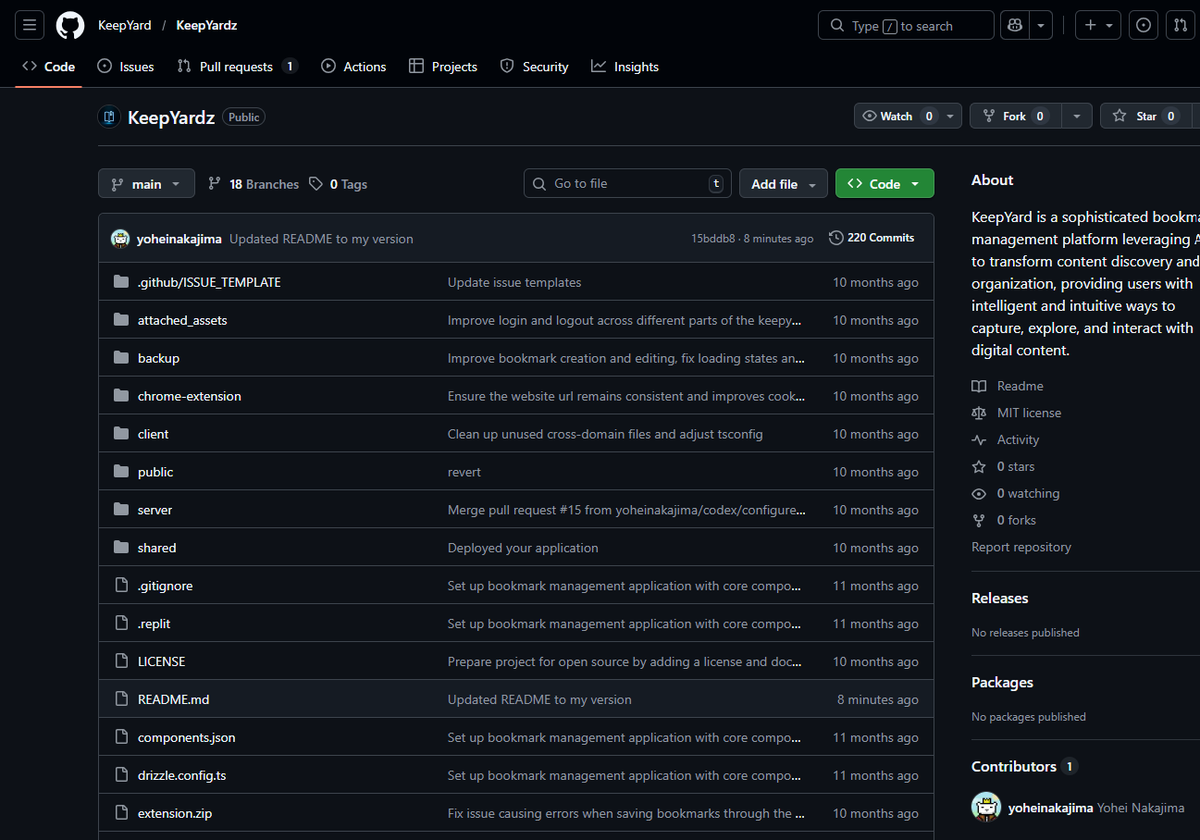This screenshot has height=840, width=1200.
Task: Open the components.json file
Action: tap(187, 737)
